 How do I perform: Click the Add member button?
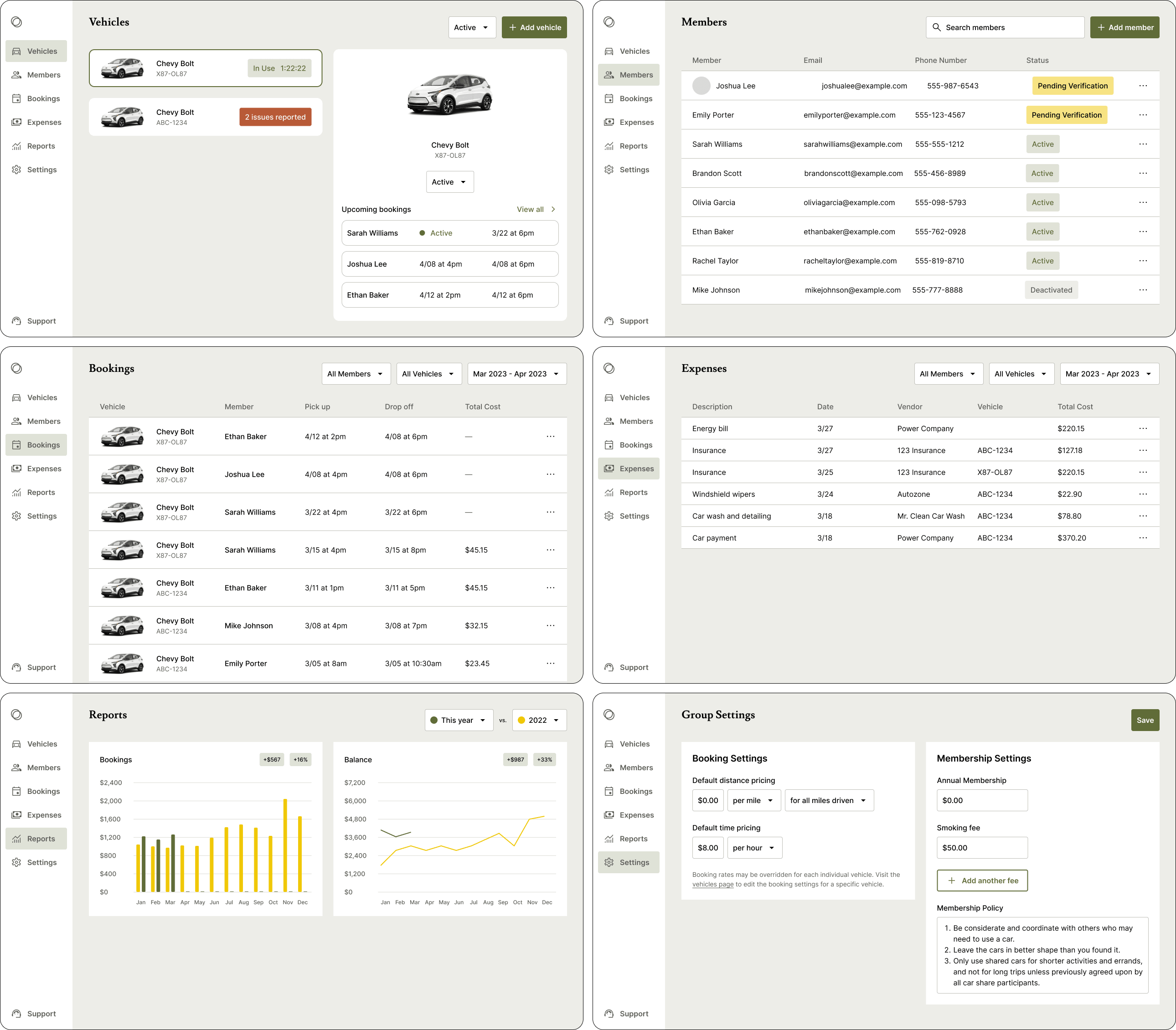coord(1124,27)
